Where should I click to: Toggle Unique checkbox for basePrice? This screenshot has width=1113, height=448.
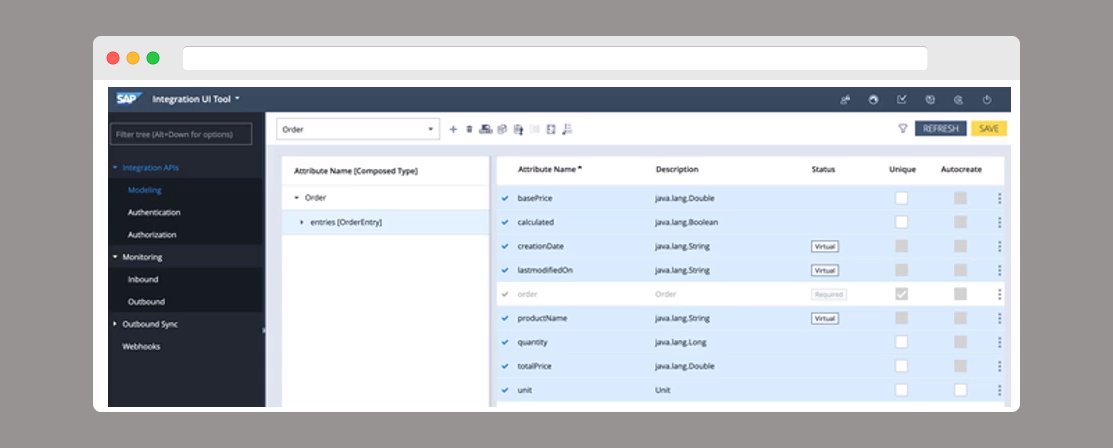[x=901, y=198]
